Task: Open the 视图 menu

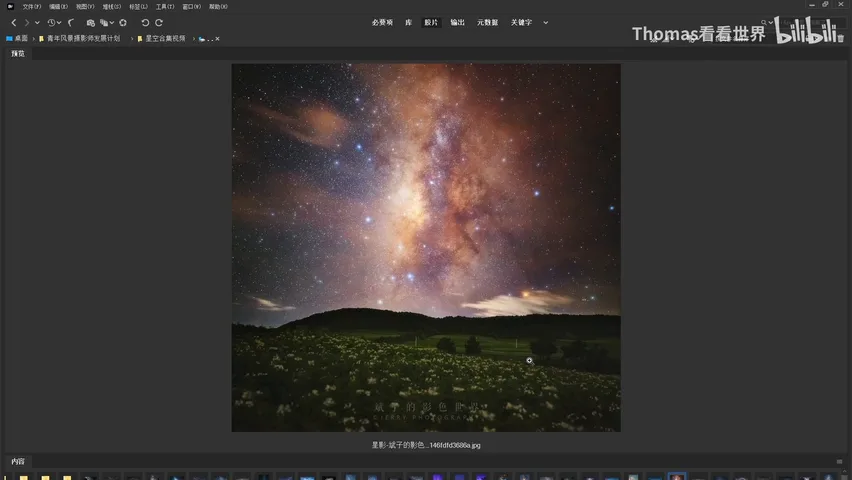Action: point(85,7)
